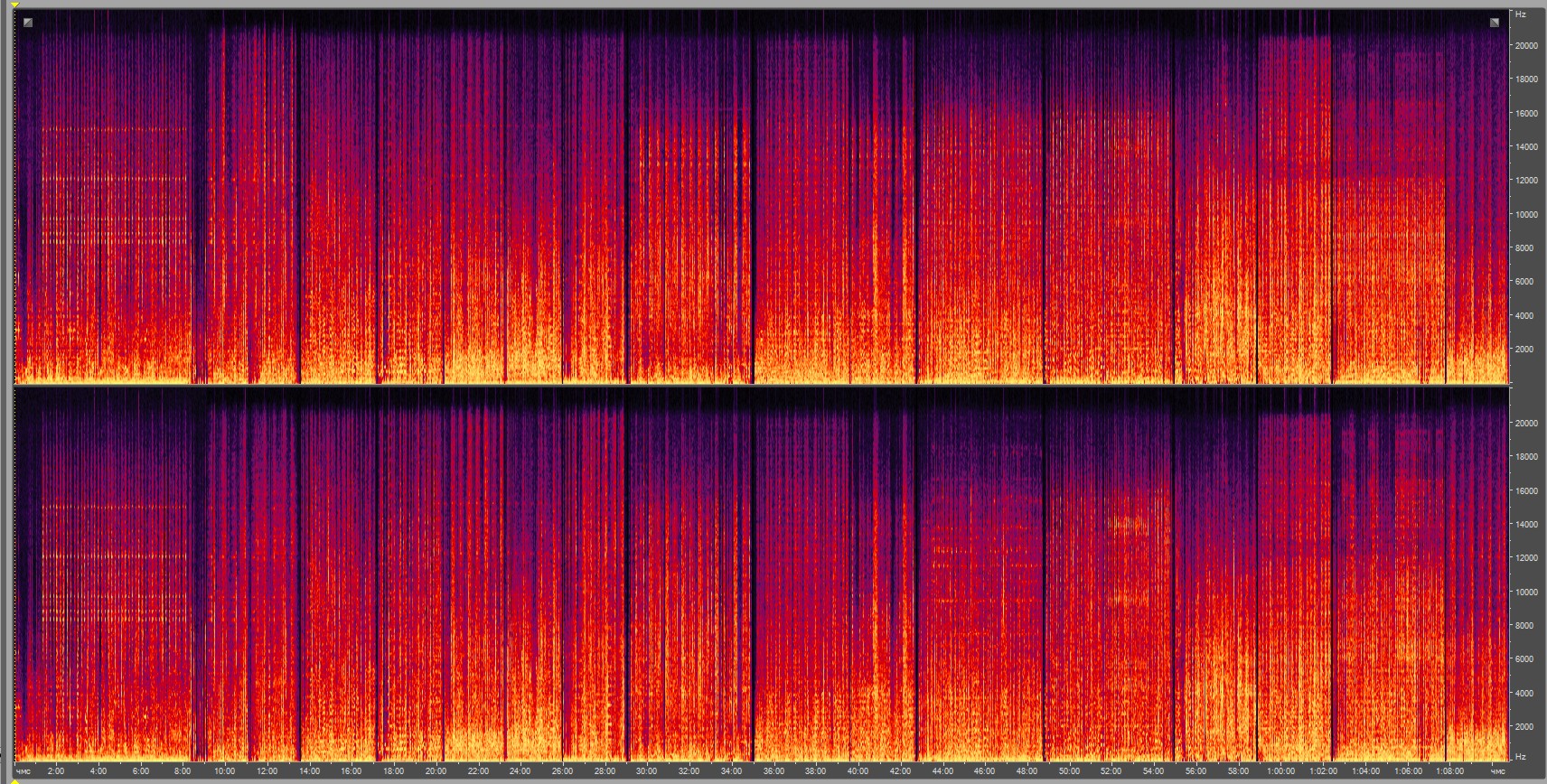Click 2000 on upper channel frequency ruler
The height and width of the screenshot is (784, 1547).
click(x=1524, y=350)
